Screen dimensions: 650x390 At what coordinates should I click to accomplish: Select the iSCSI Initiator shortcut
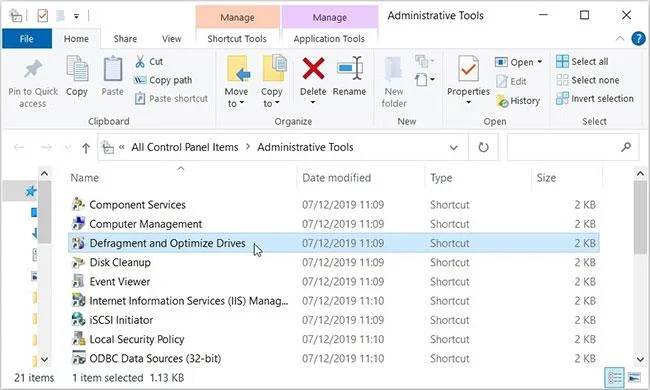334,320
